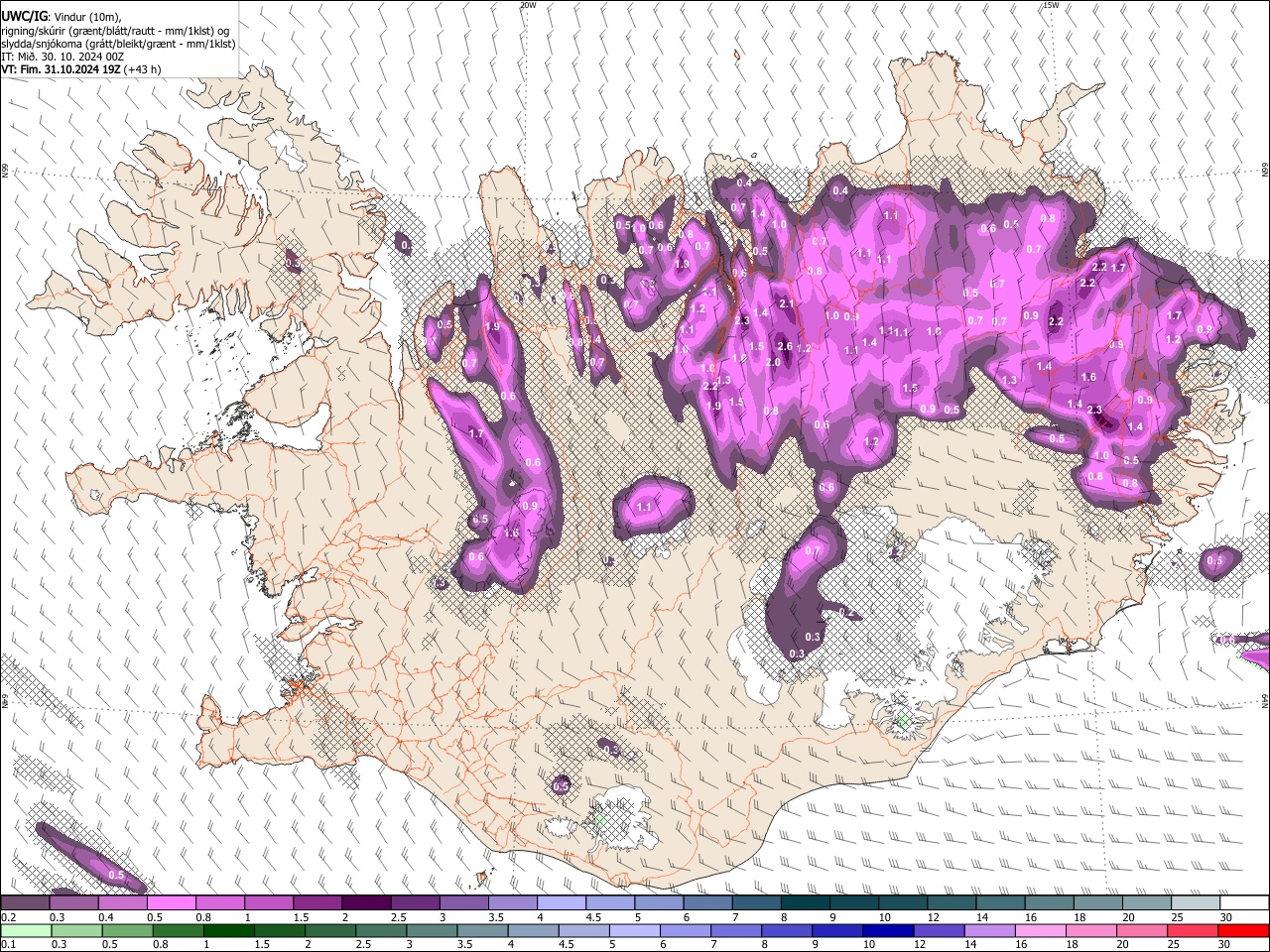This screenshot has width=1270, height=952.
Task: Pick the lower legend swatch starting at 0.5
Action: pos(127,930)
